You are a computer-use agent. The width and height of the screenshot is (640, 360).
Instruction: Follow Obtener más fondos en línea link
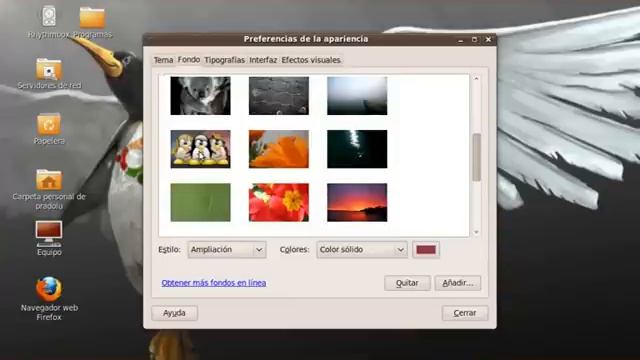213,282
